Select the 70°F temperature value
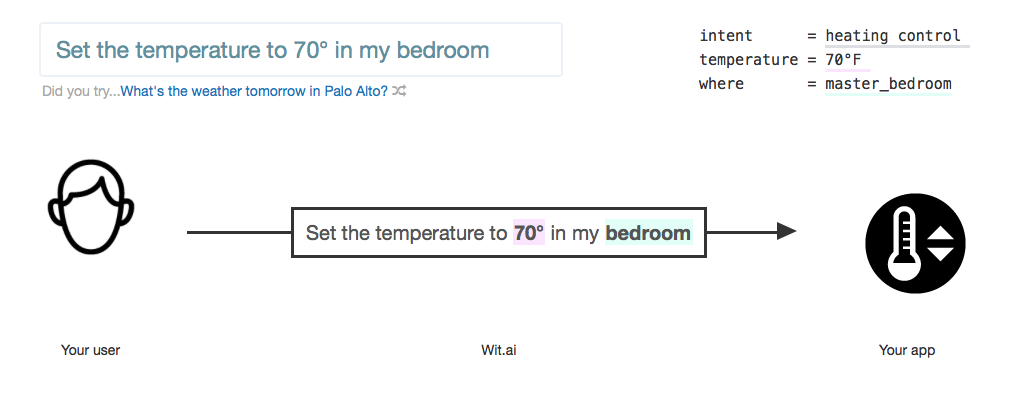 pos(843,60)
